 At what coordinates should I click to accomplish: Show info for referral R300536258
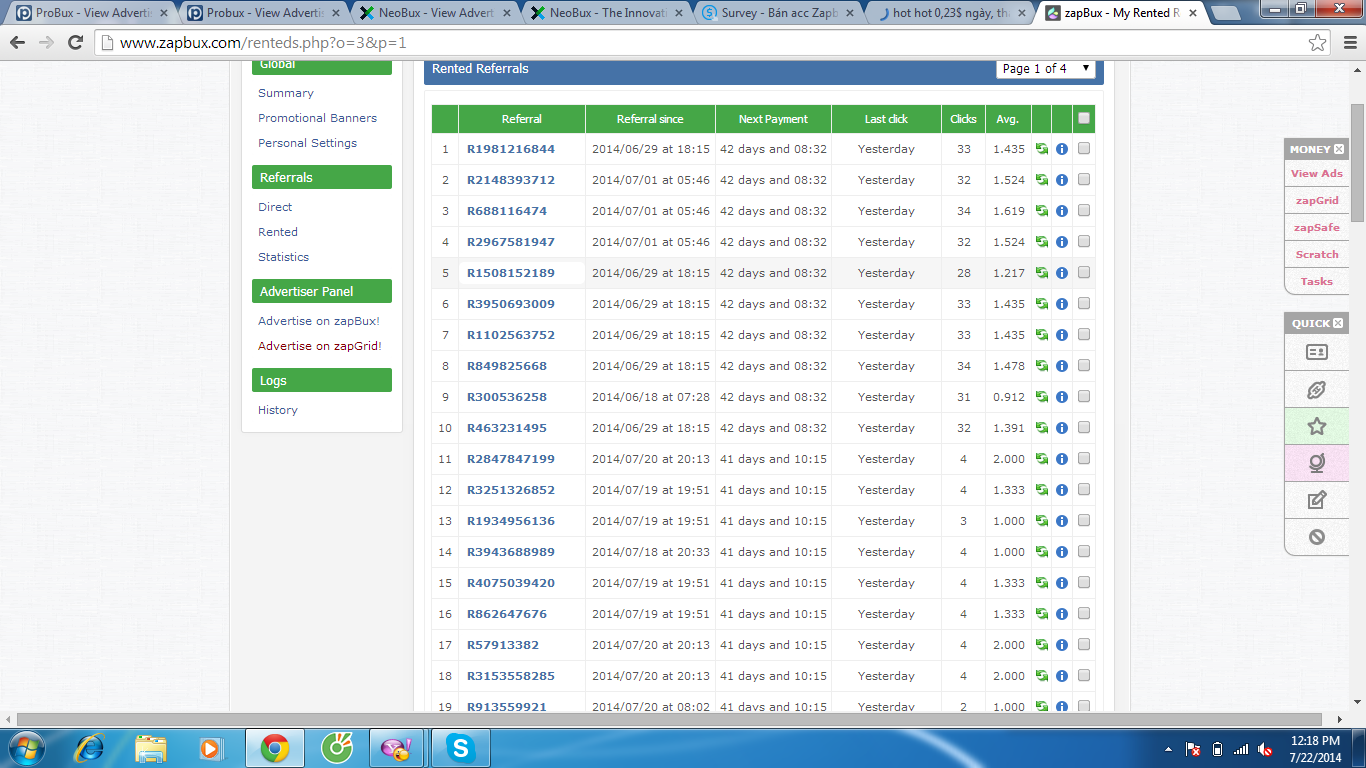coord(1062,397)
